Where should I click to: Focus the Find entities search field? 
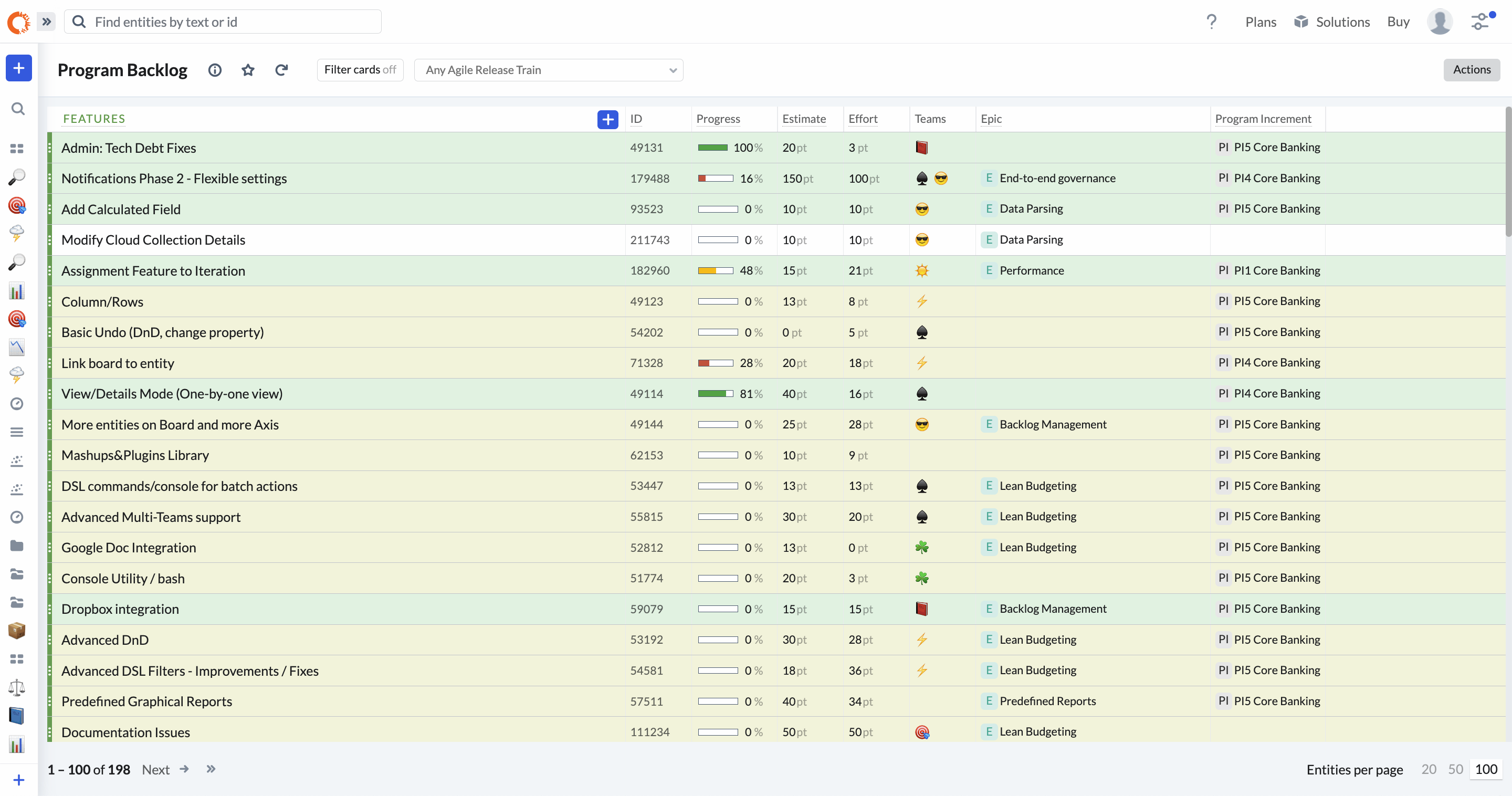tap(223, 22)
